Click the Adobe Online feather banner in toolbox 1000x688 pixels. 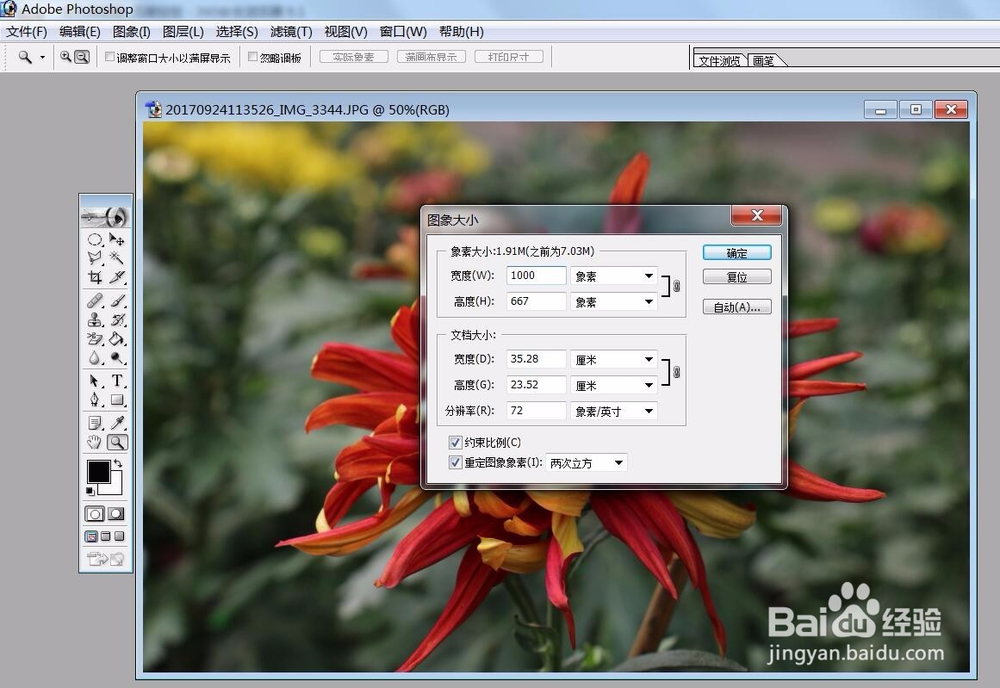(105, 216)
